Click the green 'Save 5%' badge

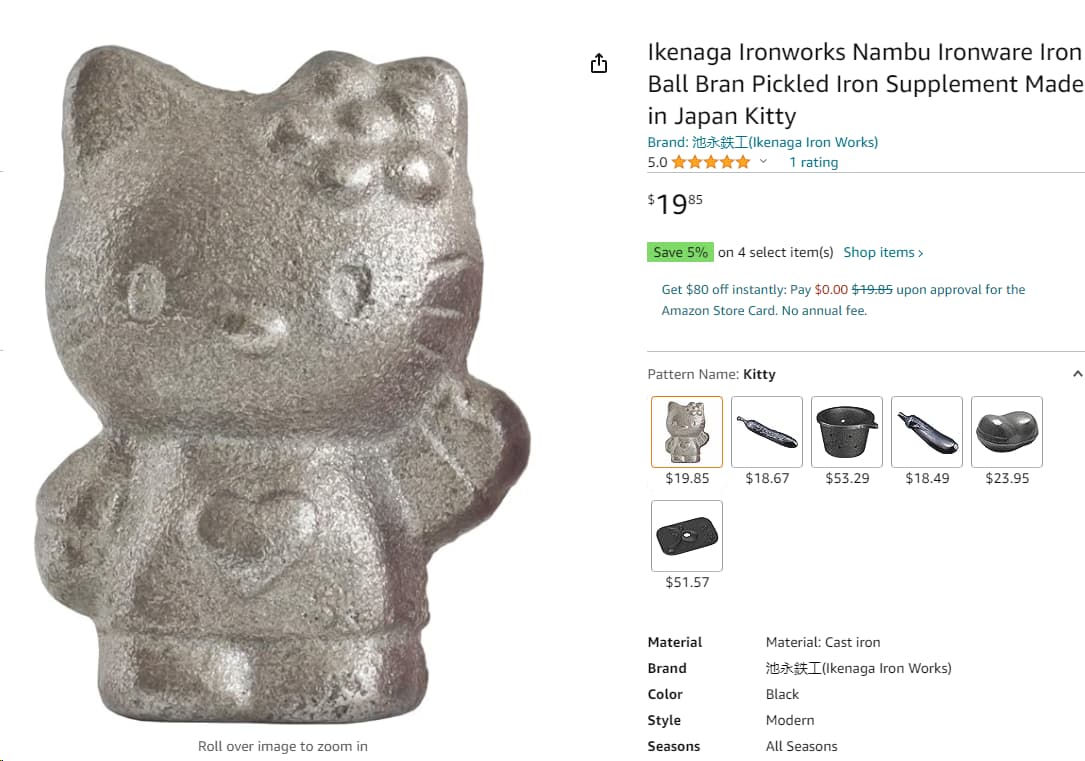pyautogui.click(x=680, y=253)
